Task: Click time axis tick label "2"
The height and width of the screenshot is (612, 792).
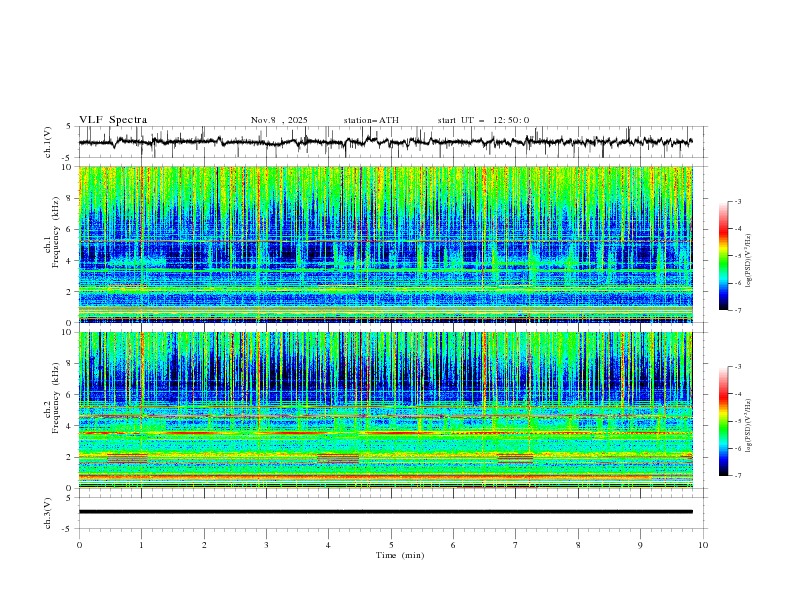Action: 204,545
